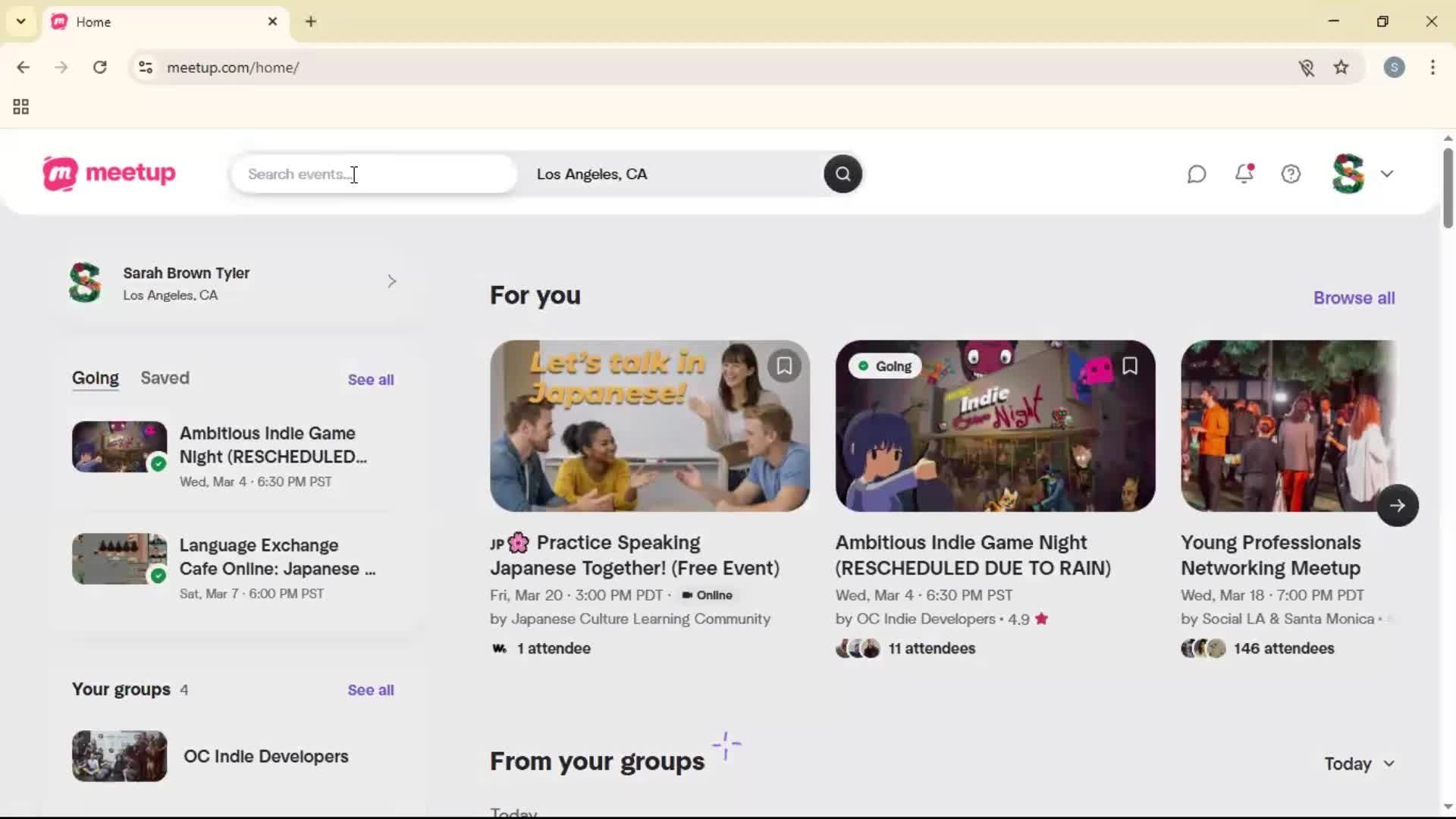Viewport: 1456px width, 819px height.
Task: Expand the account menu chevron
Action: coord(1389,174)
